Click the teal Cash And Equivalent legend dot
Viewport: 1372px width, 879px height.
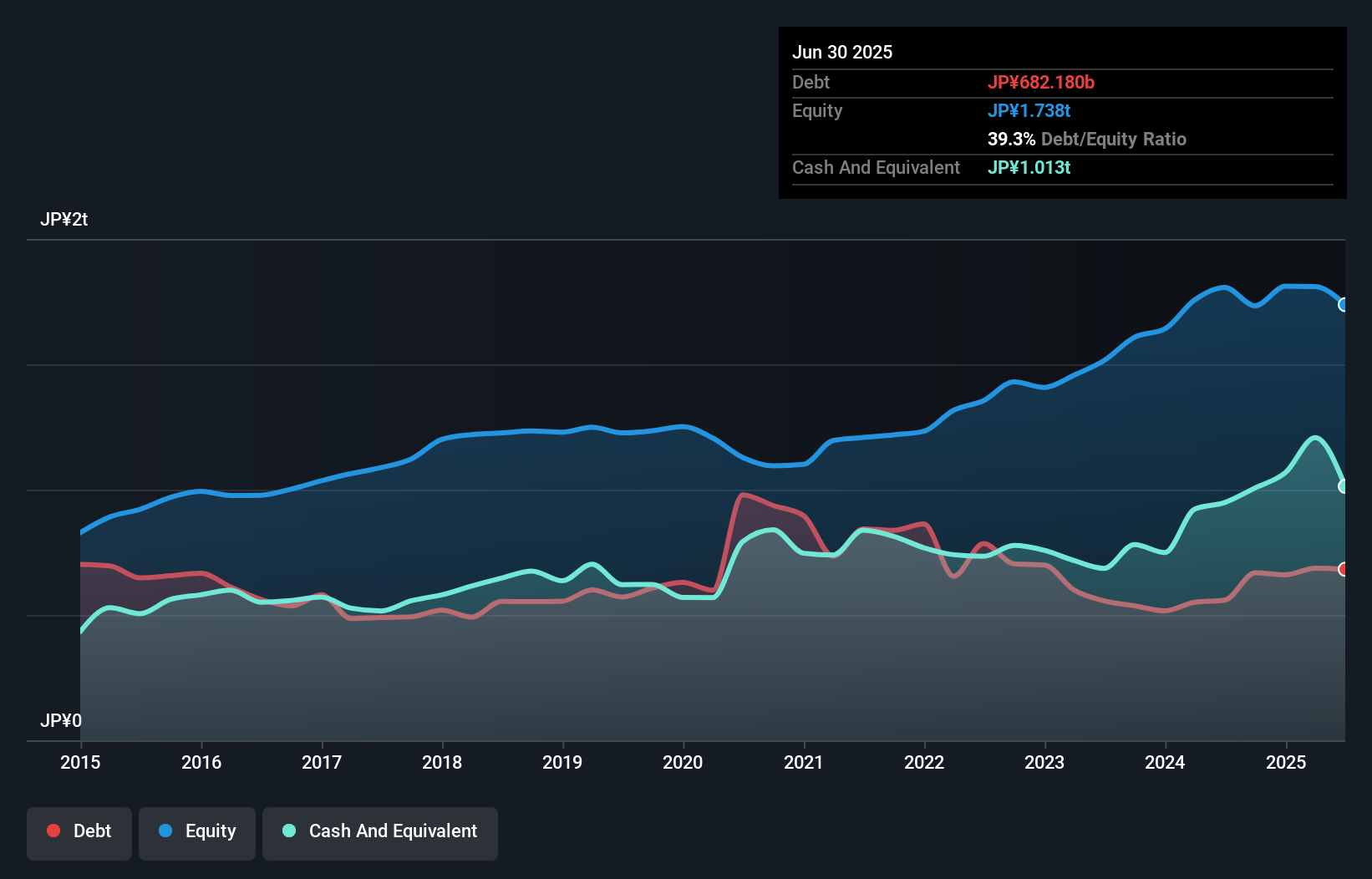pos(288,831)
